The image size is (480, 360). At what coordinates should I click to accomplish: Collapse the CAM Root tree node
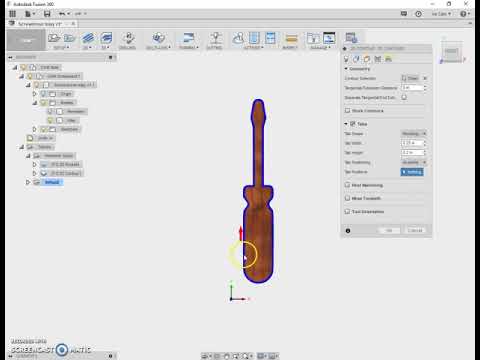[x=15, y=67]
